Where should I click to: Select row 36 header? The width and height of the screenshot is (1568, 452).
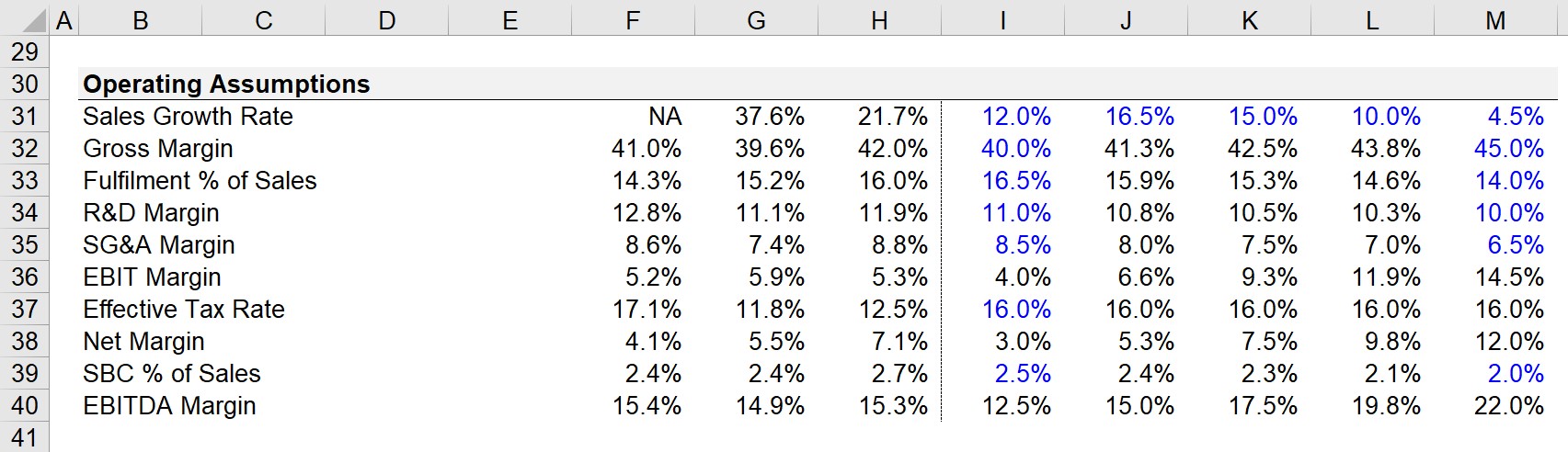pos(25,277)
